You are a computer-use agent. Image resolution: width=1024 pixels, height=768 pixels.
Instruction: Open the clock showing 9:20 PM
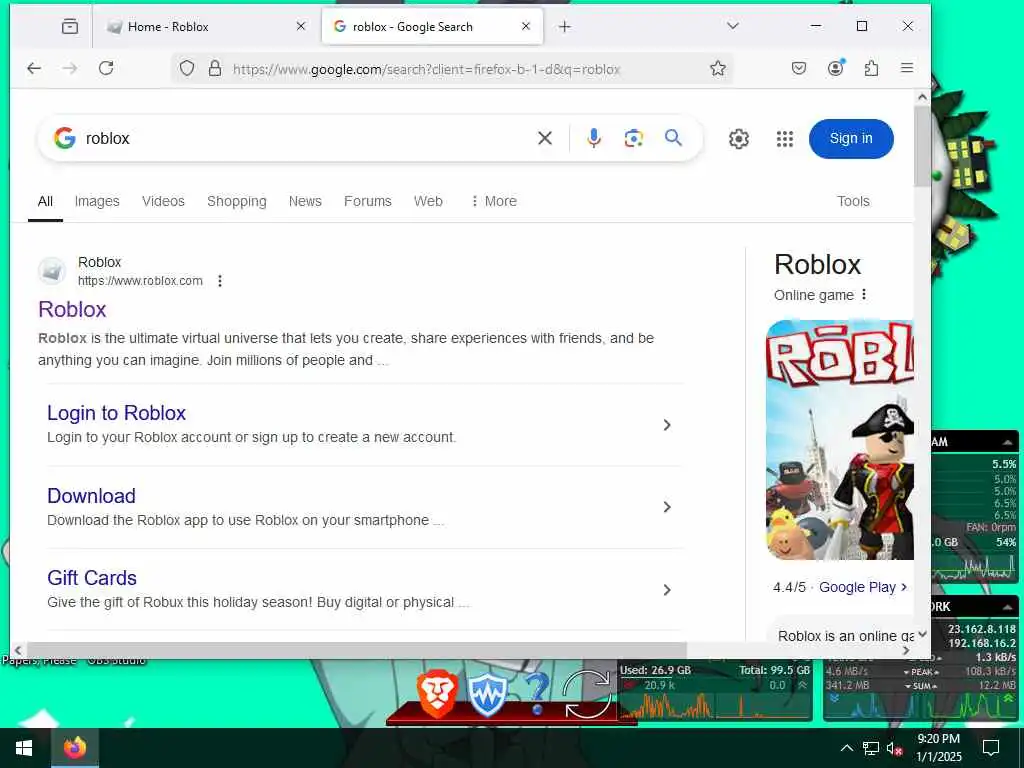(x=938, y=748)
